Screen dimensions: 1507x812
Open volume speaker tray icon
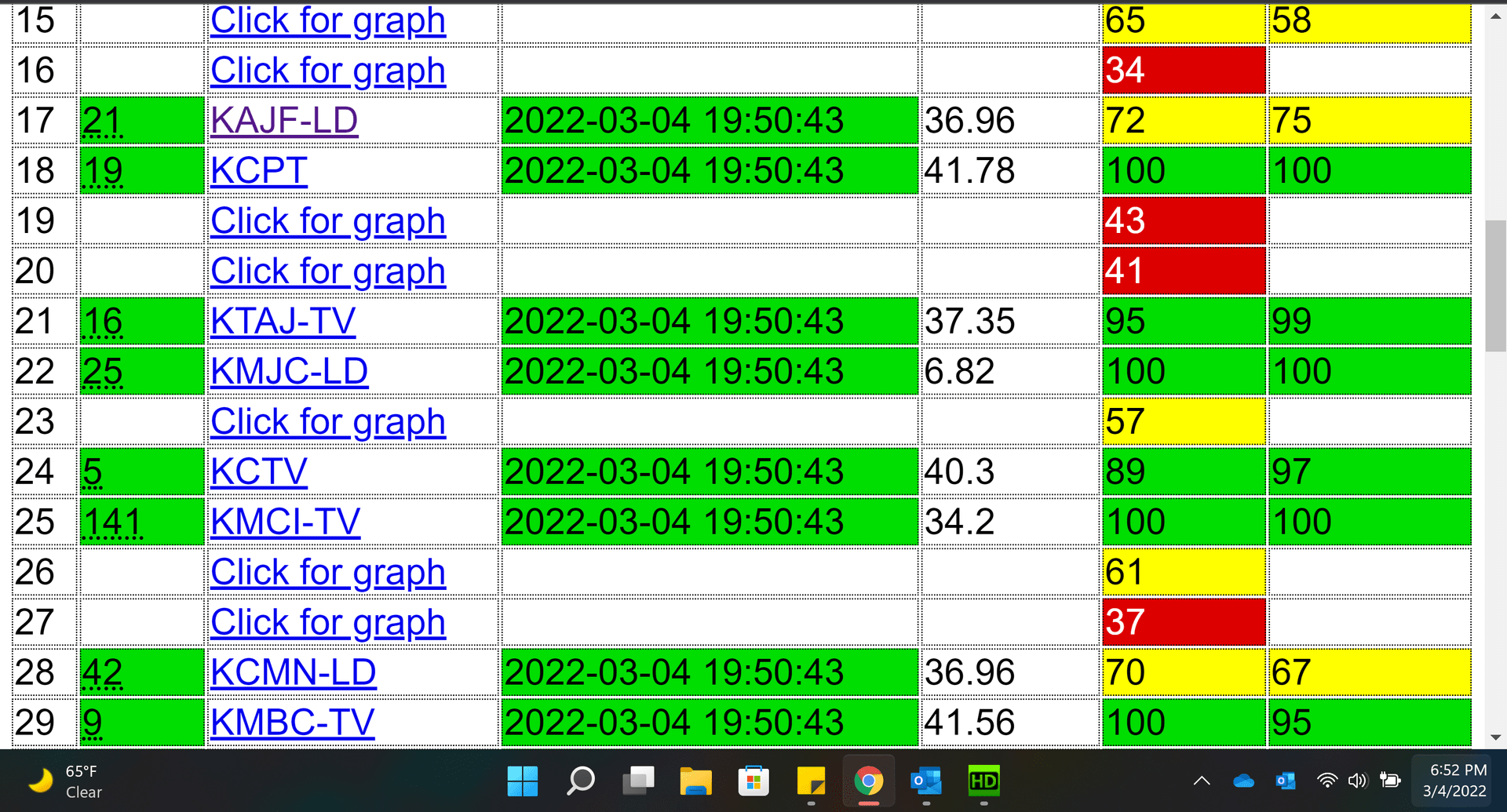(x=1358, y=781)
